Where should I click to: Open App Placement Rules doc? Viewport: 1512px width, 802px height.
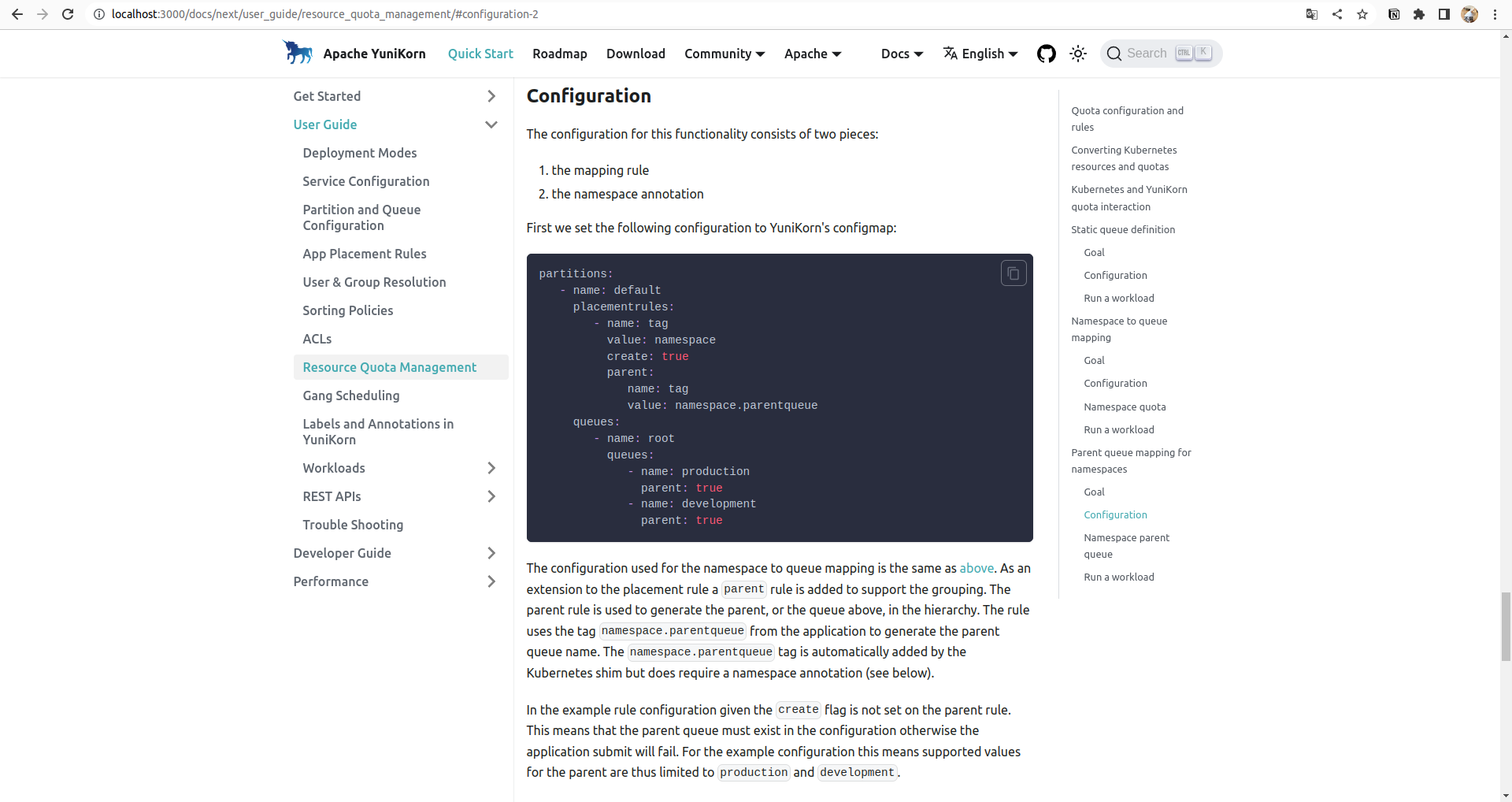365,254
